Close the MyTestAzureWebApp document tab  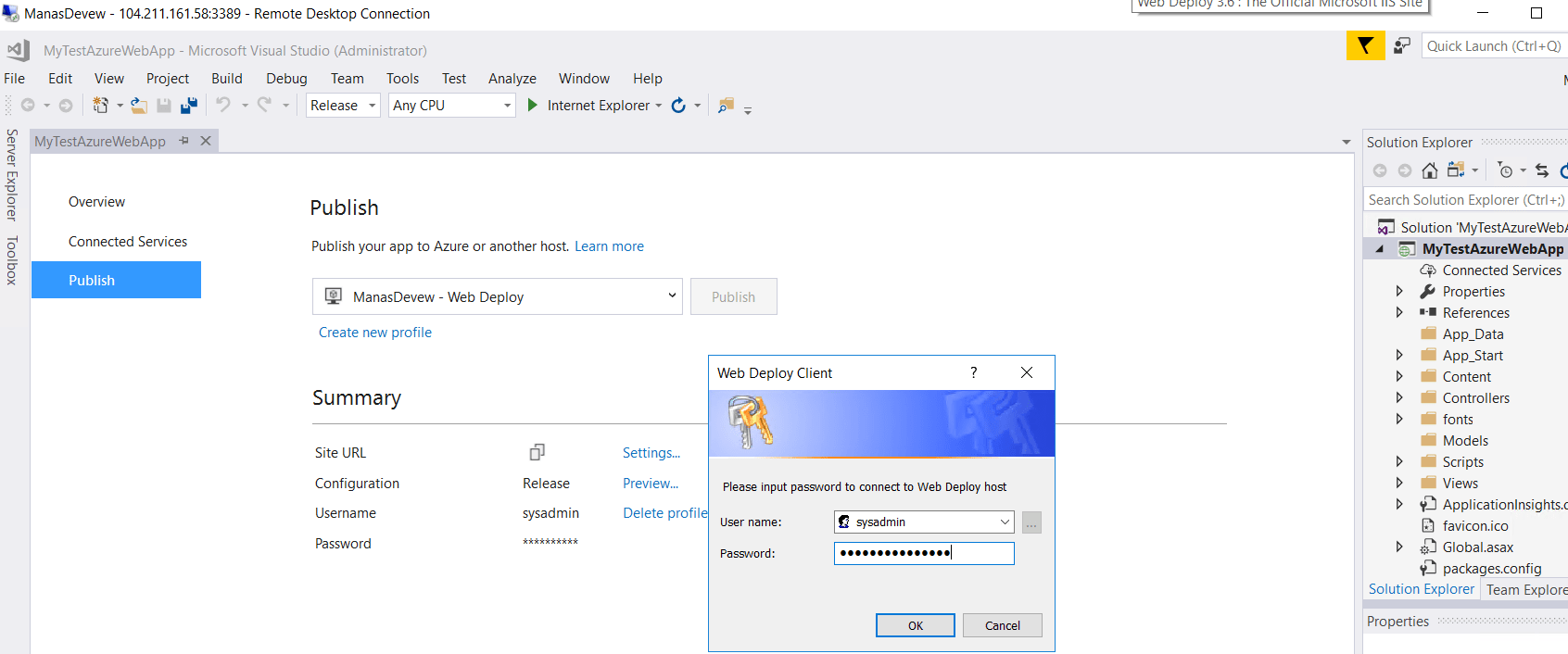pyautogui.click(x=206, y=141)
